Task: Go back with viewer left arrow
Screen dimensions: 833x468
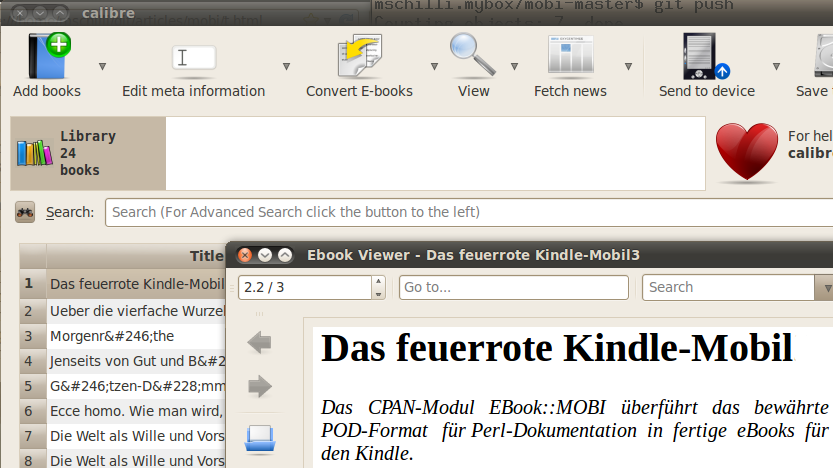Action: click(259, 343)
